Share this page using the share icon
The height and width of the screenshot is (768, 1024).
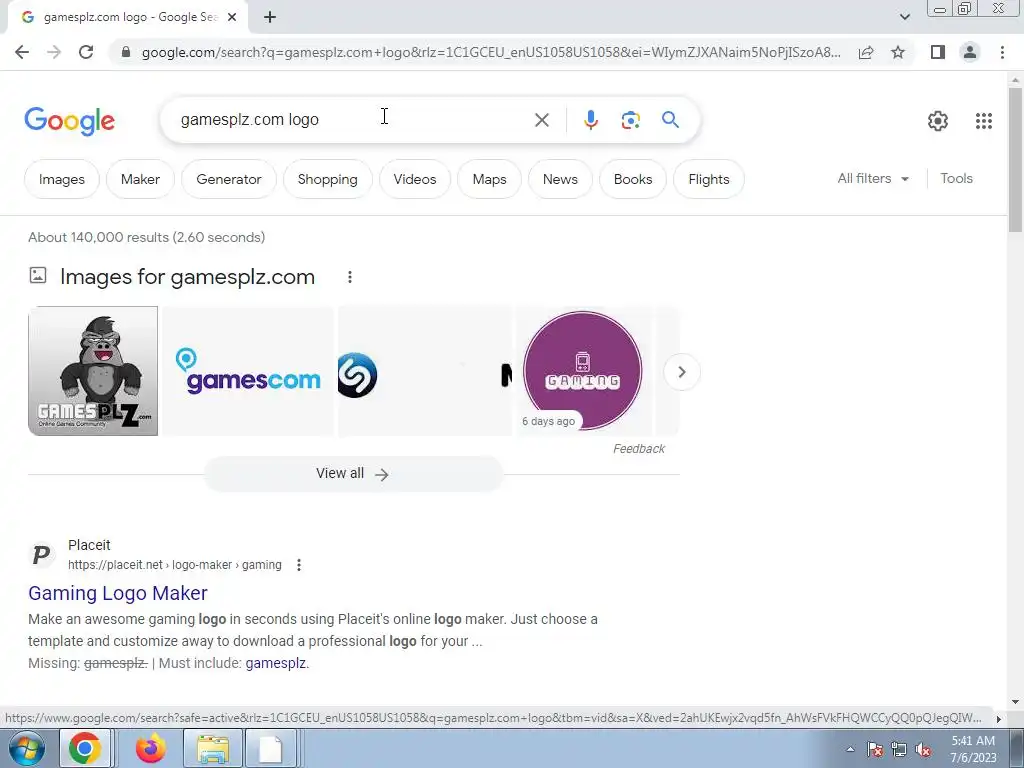pos(866,52)
